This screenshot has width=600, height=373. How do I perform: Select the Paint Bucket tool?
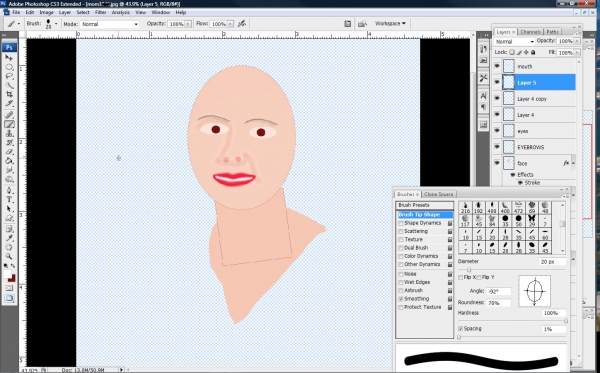point(9,161)
